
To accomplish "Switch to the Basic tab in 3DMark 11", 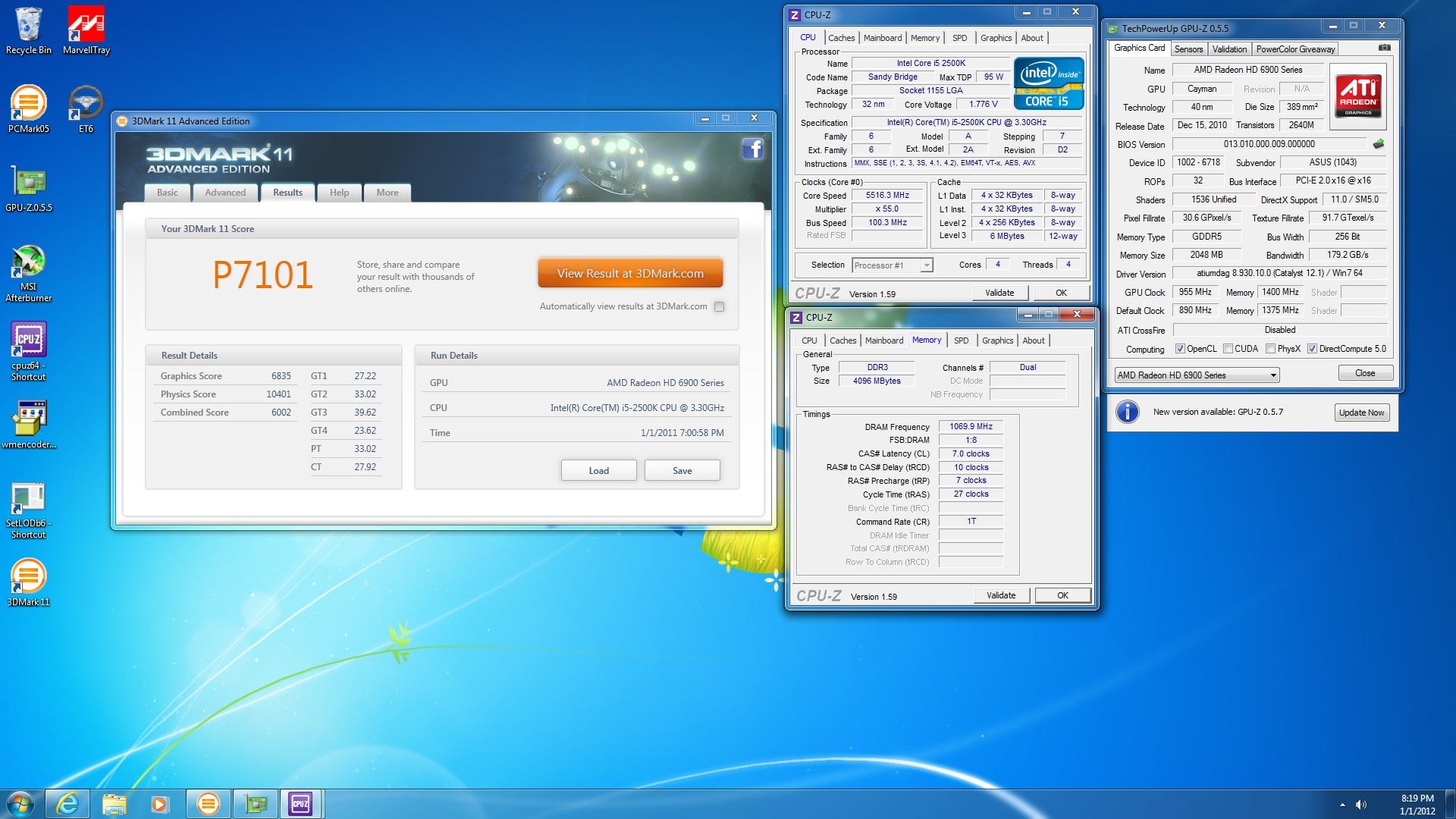I will click(168, 193).
